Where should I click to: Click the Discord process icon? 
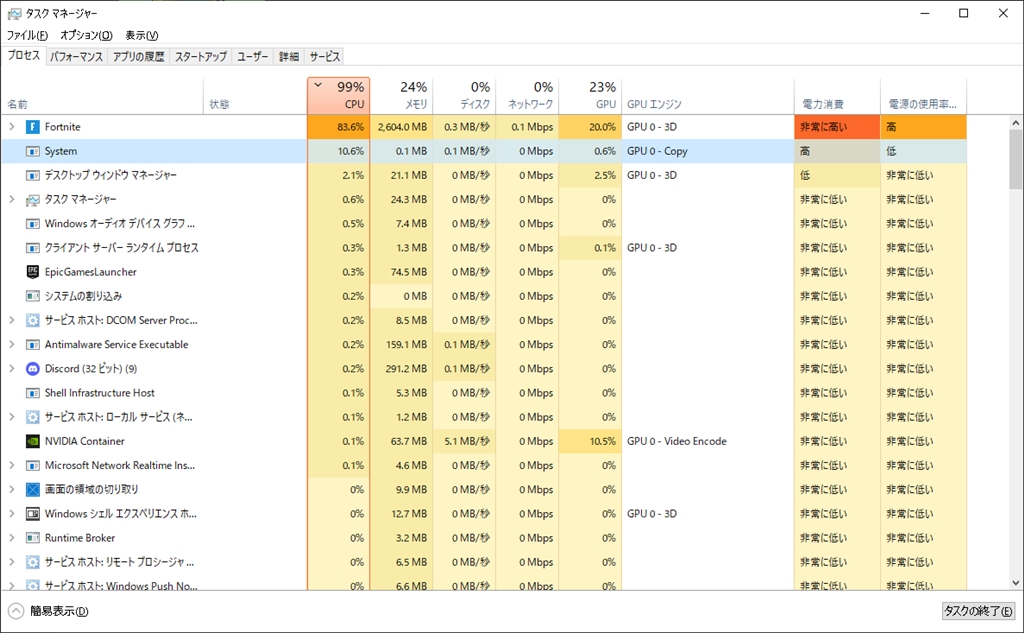click(32, 369)
